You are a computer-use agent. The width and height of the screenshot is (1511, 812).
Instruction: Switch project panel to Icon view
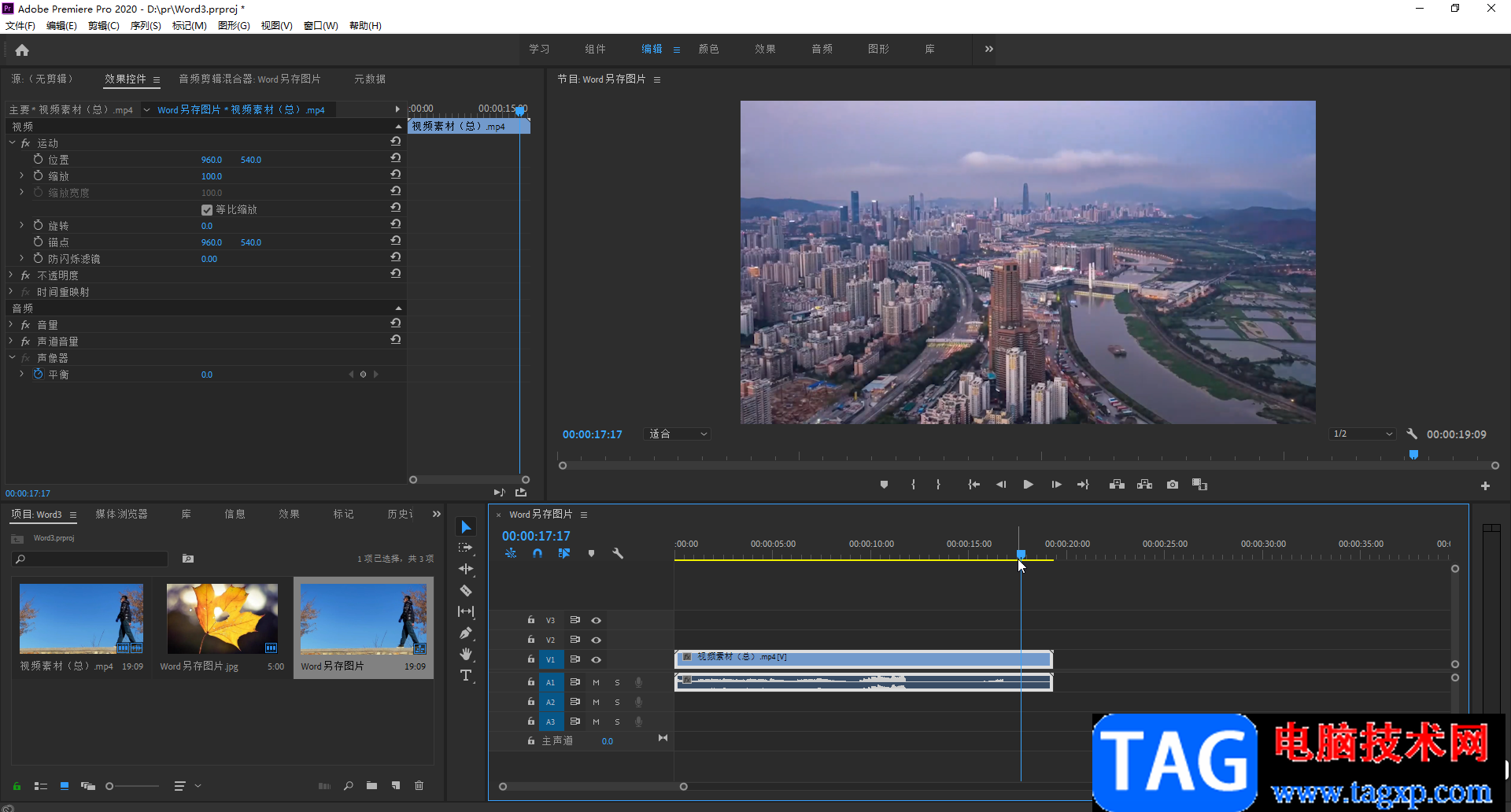click(65, 786)
